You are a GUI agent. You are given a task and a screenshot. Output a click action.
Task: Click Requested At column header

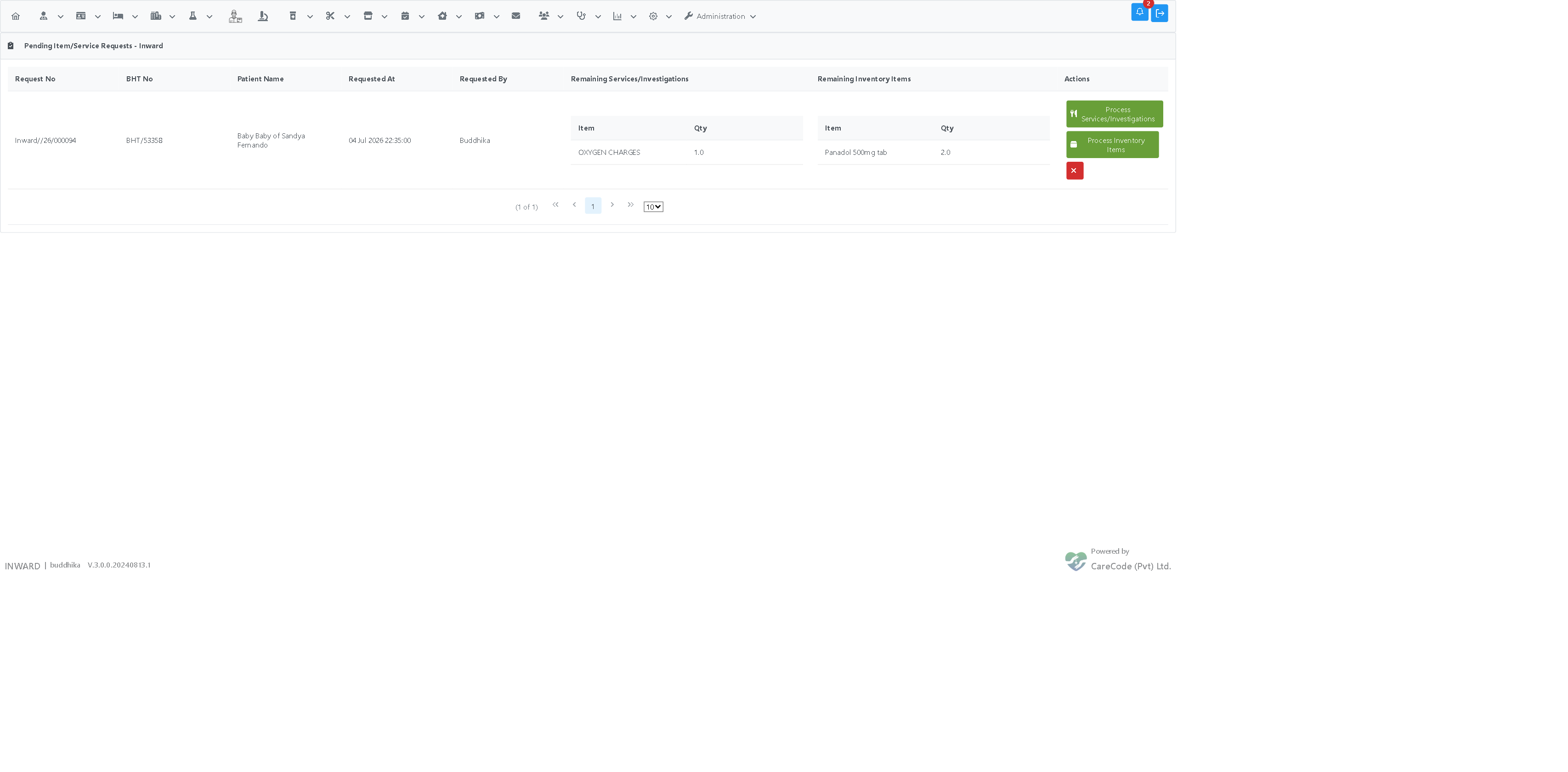372,79
